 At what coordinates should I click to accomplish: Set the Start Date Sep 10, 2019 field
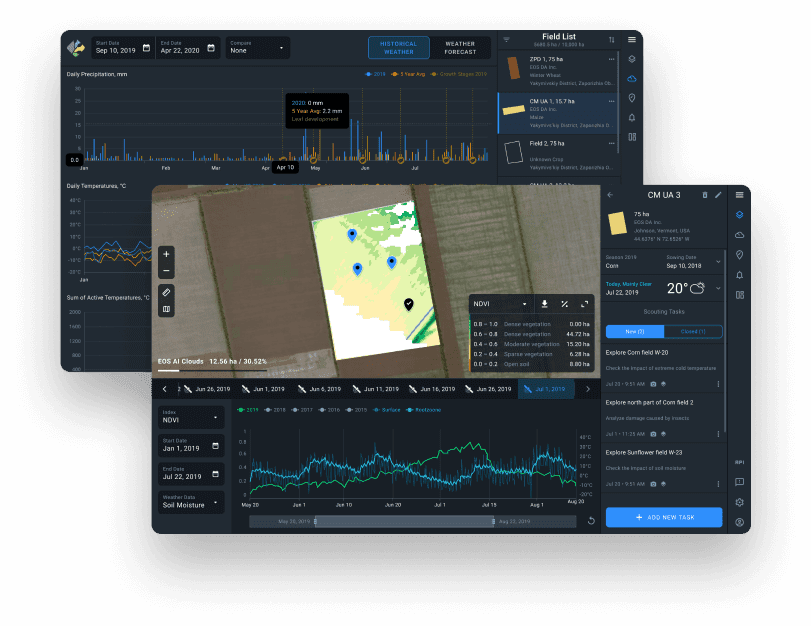pyautogui.click(x=123, y=48)
